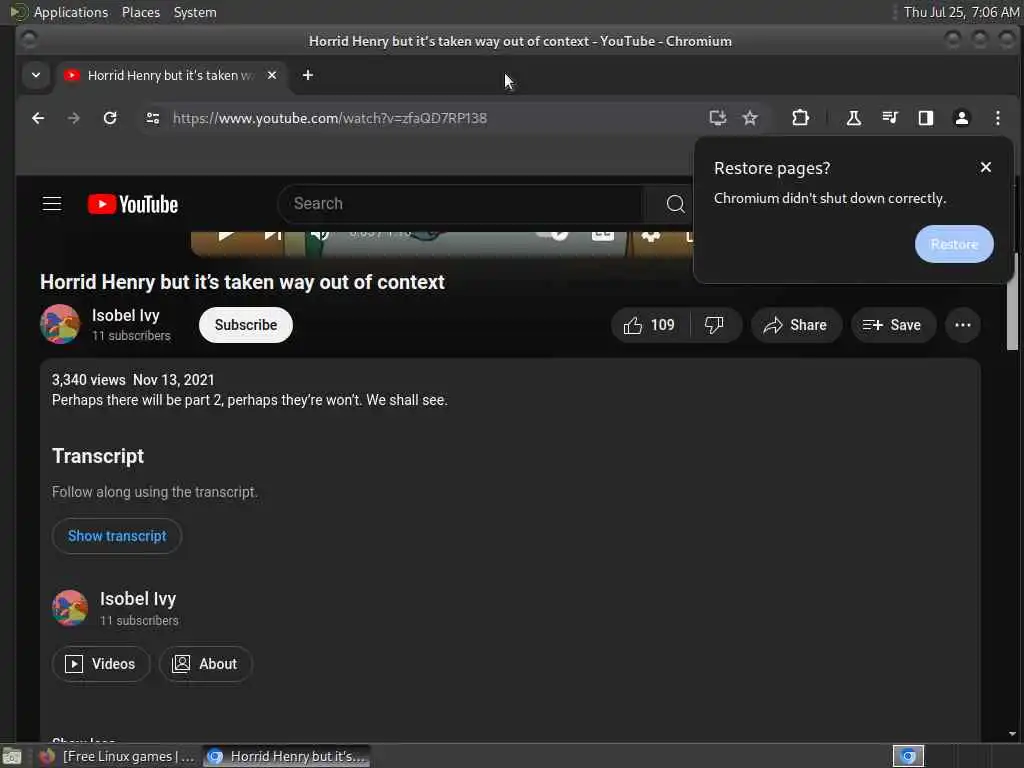The height and width of the screenshot is (768, 1024).
Task: Reload the YouTube page
Action: (x=110, y=118)
